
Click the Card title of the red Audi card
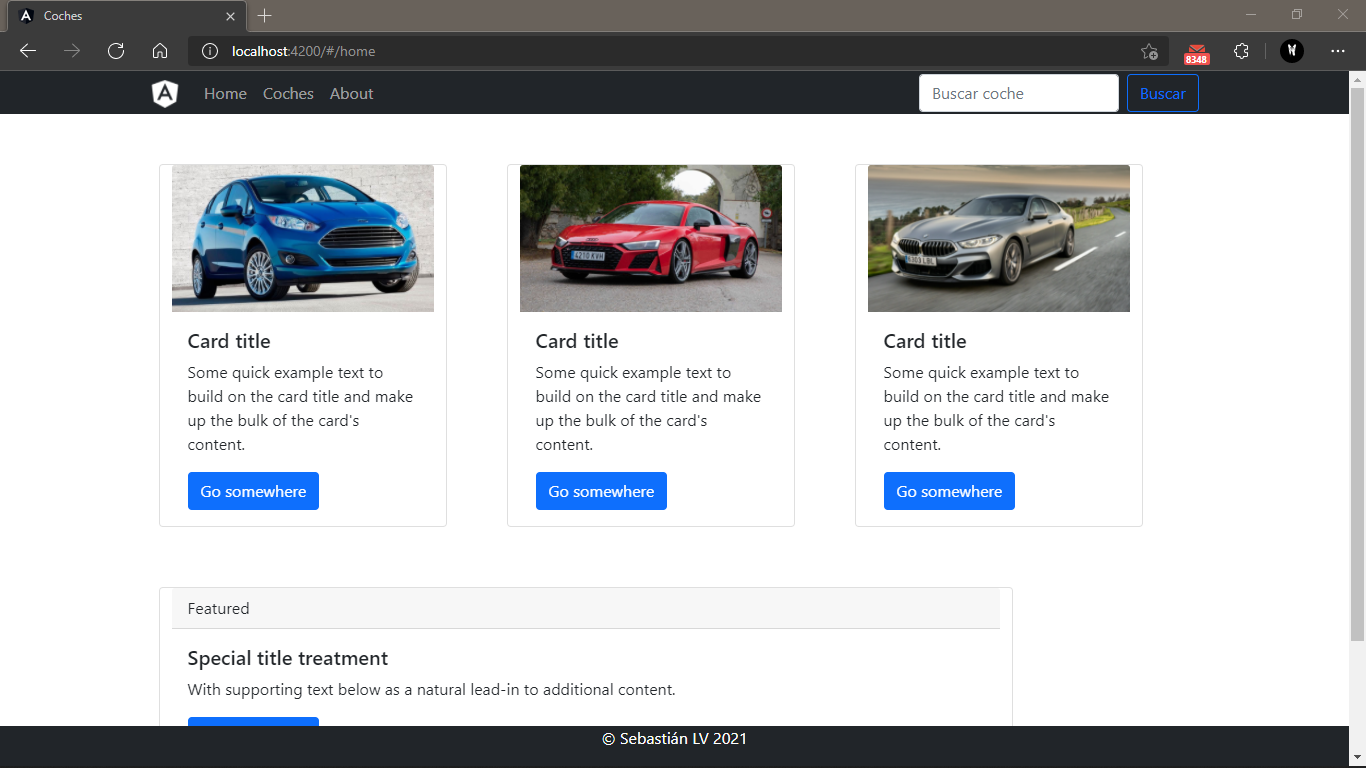[x=577, y=341]
